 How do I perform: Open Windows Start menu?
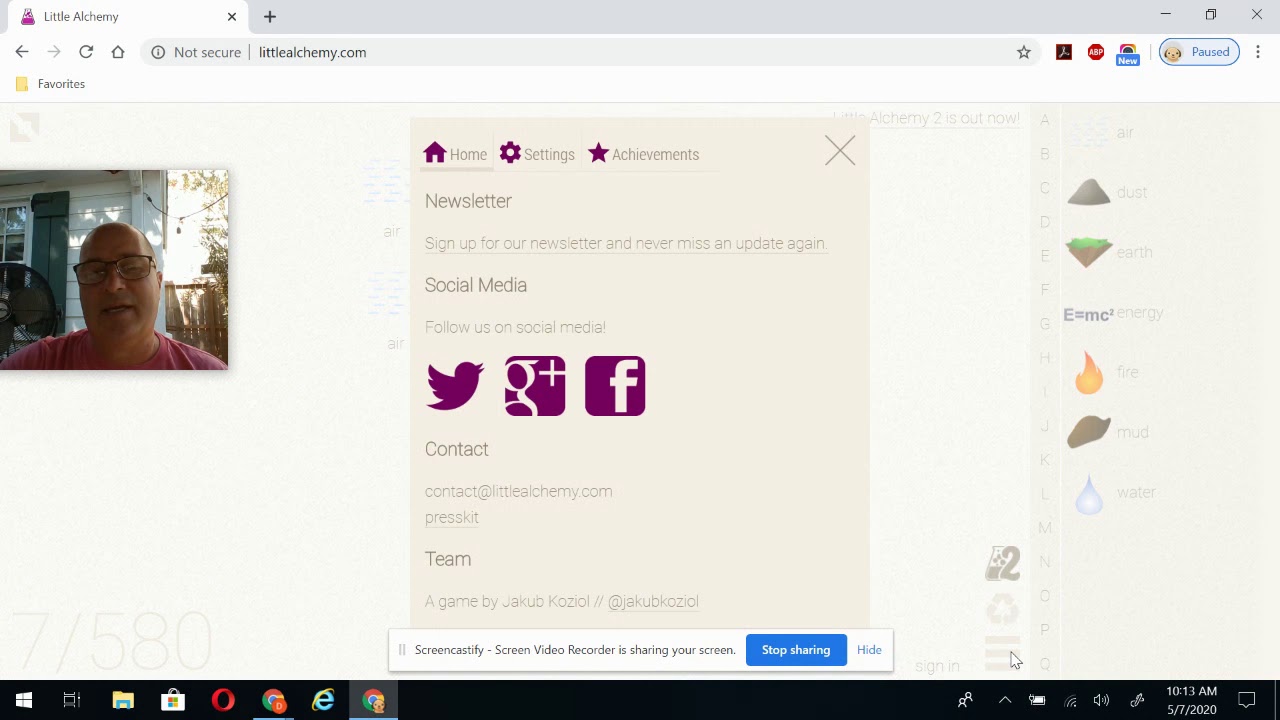pyautogui.click(x=24, y=700)
